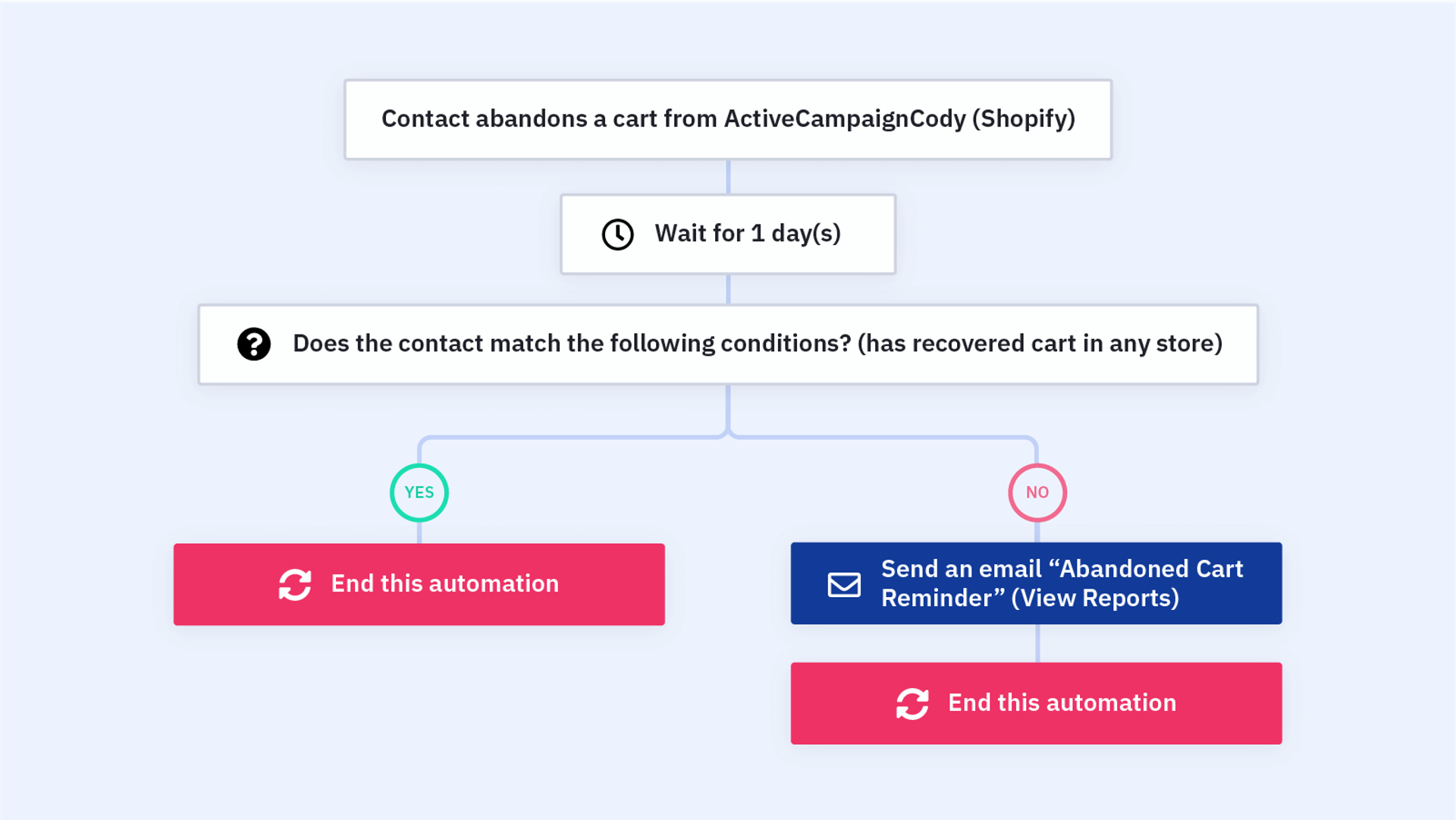Click "ActiveCampaignCody (Shopify)" in the trigger
The height and width of the screenshot is (820, 1456).
tap(899, 119)
